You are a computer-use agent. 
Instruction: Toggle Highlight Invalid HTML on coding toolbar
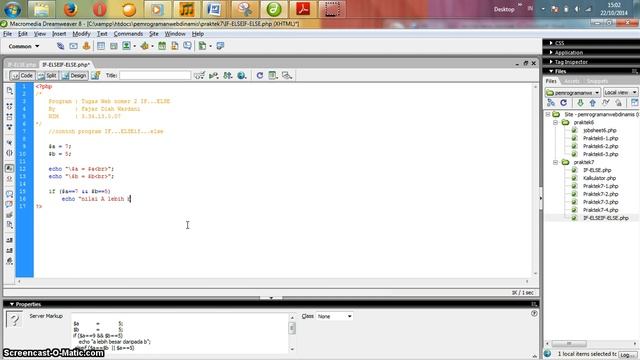(x=9, y=179)
